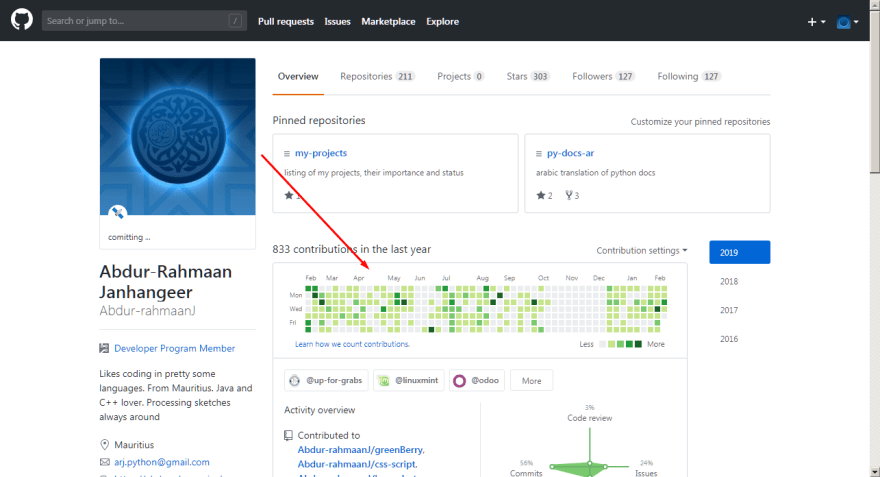Click the scrollbar down arrow
880x477 pixels.
click(874, 471)
